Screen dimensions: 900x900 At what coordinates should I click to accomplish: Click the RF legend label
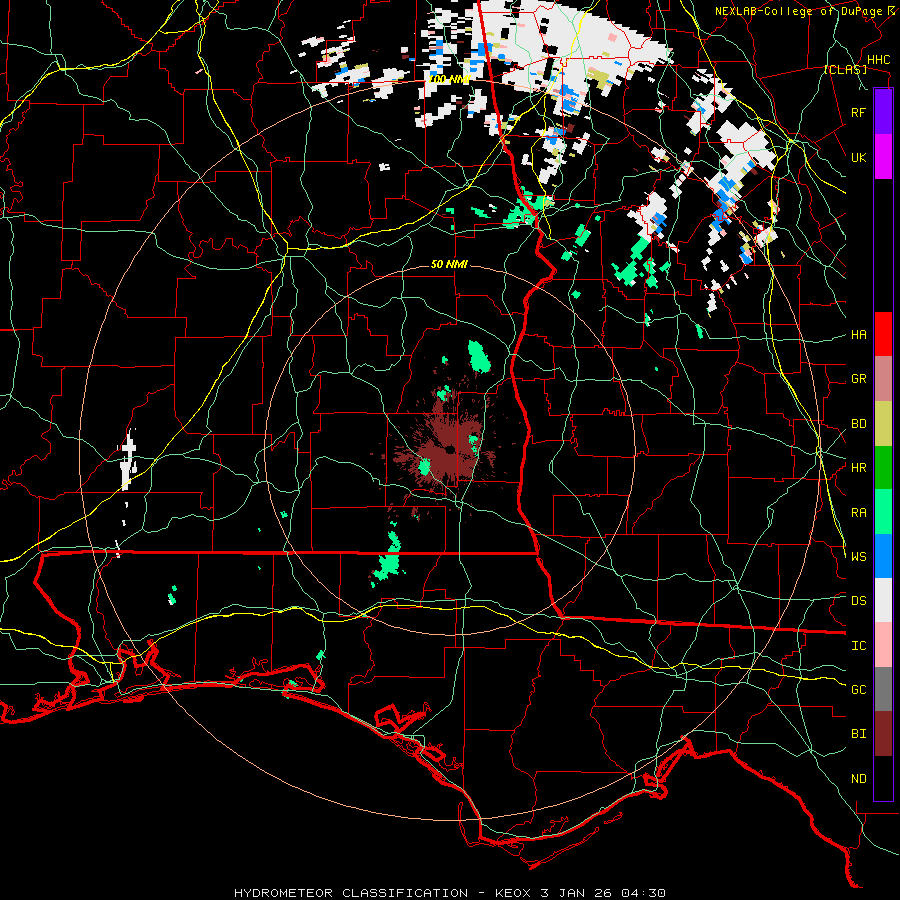(x=858, y=112)
